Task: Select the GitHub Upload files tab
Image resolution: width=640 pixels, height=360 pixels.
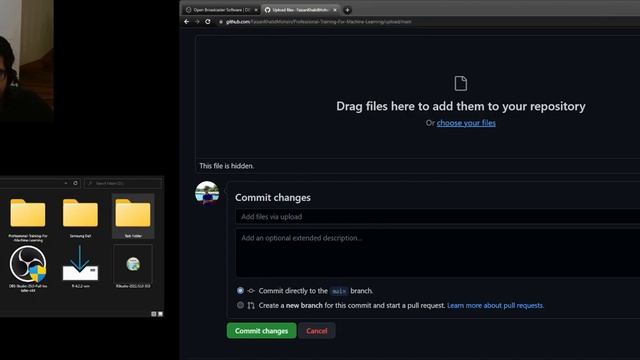Action: pos(300,10)
